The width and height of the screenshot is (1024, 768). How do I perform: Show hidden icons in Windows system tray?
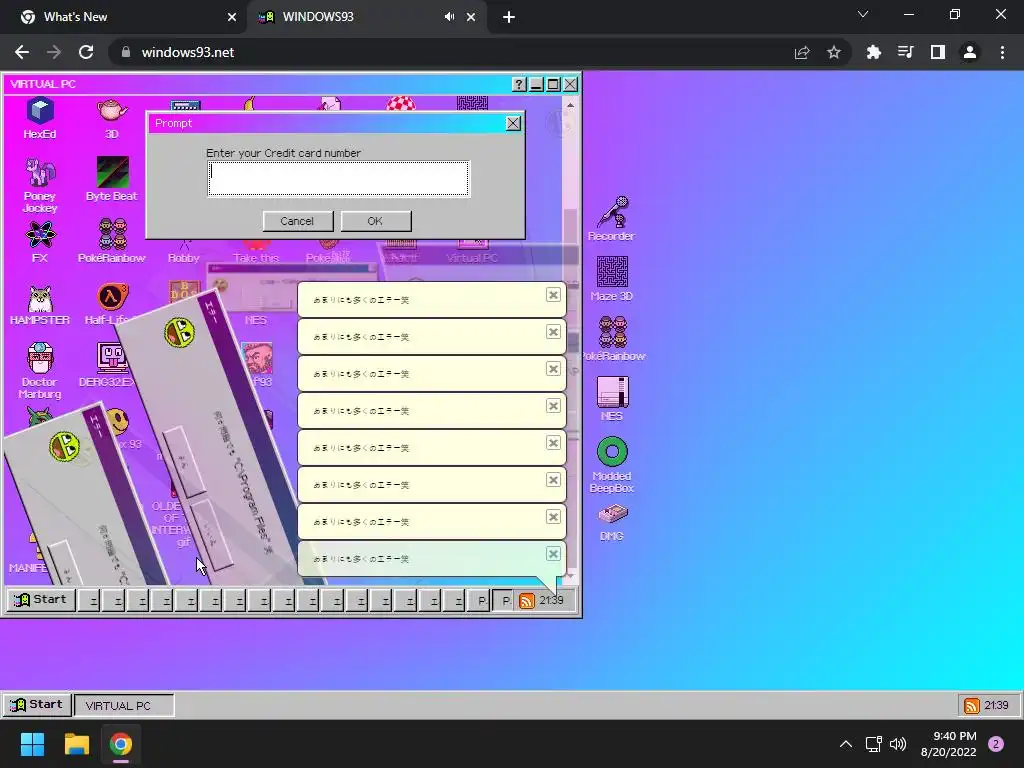[x=846, y=744]
